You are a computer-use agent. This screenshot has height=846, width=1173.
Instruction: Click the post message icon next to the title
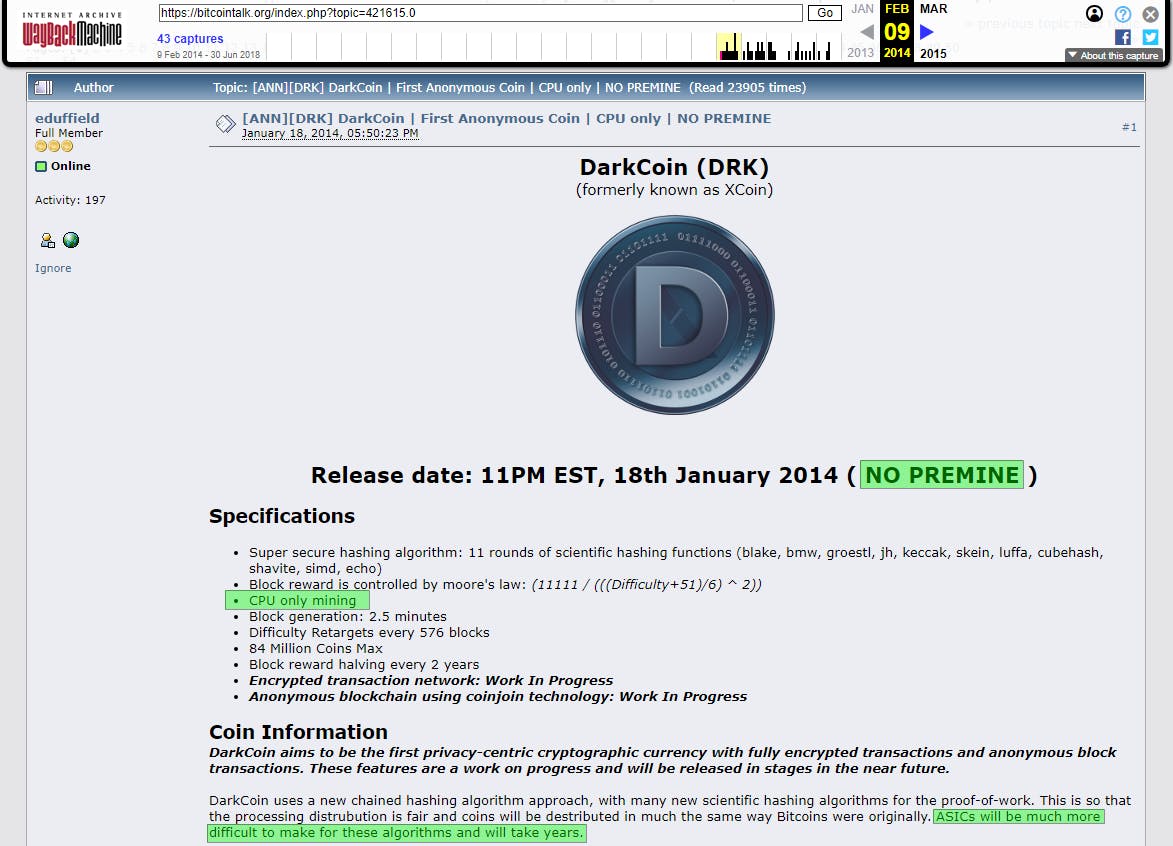tap(225, 124)
